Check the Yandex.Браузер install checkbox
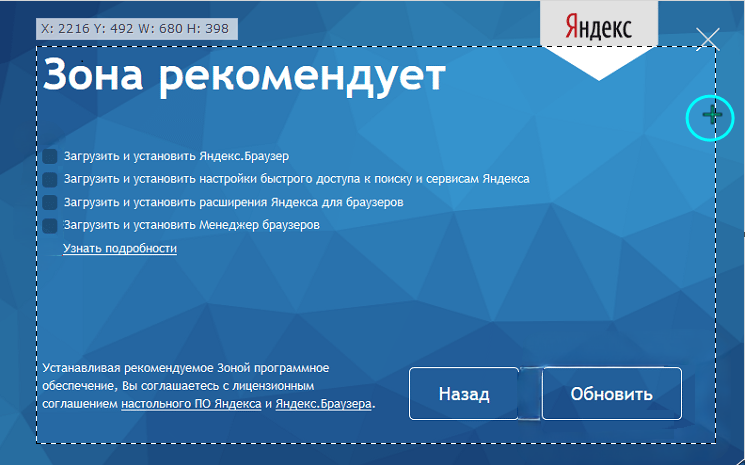The height and width of the screenshot is (465, 745). [50, 156]
